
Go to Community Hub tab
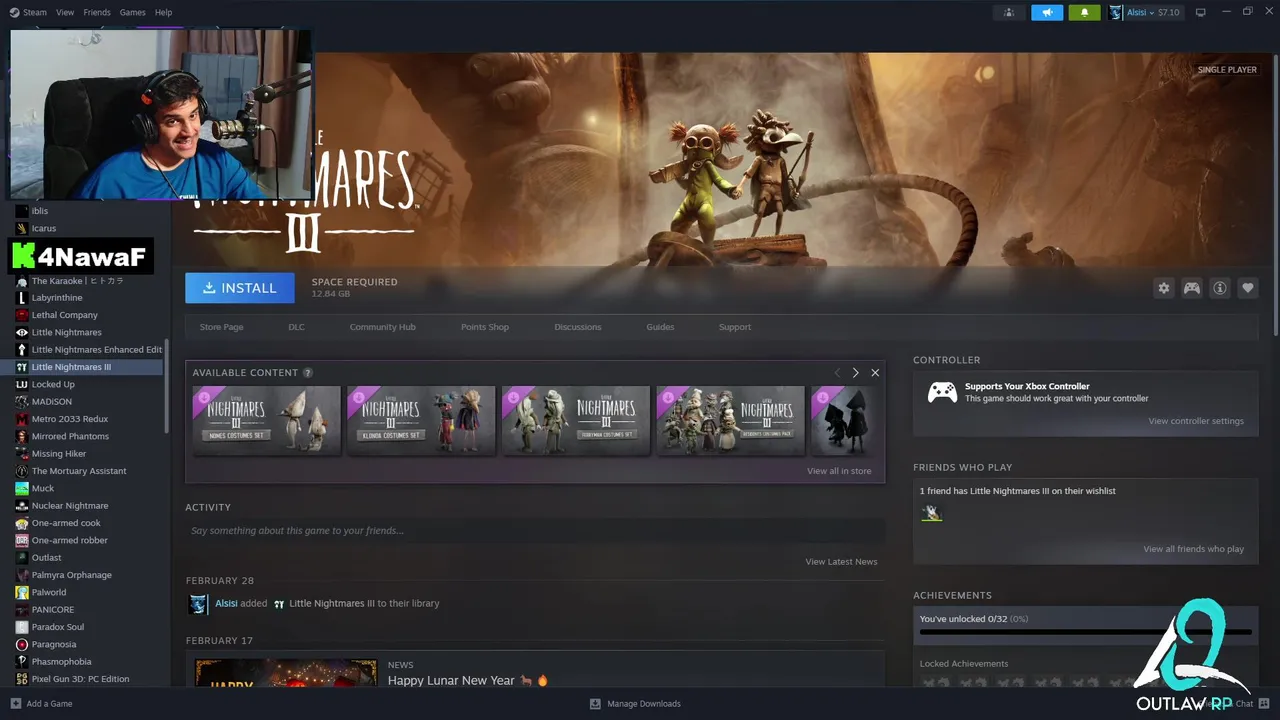[382, 327]
